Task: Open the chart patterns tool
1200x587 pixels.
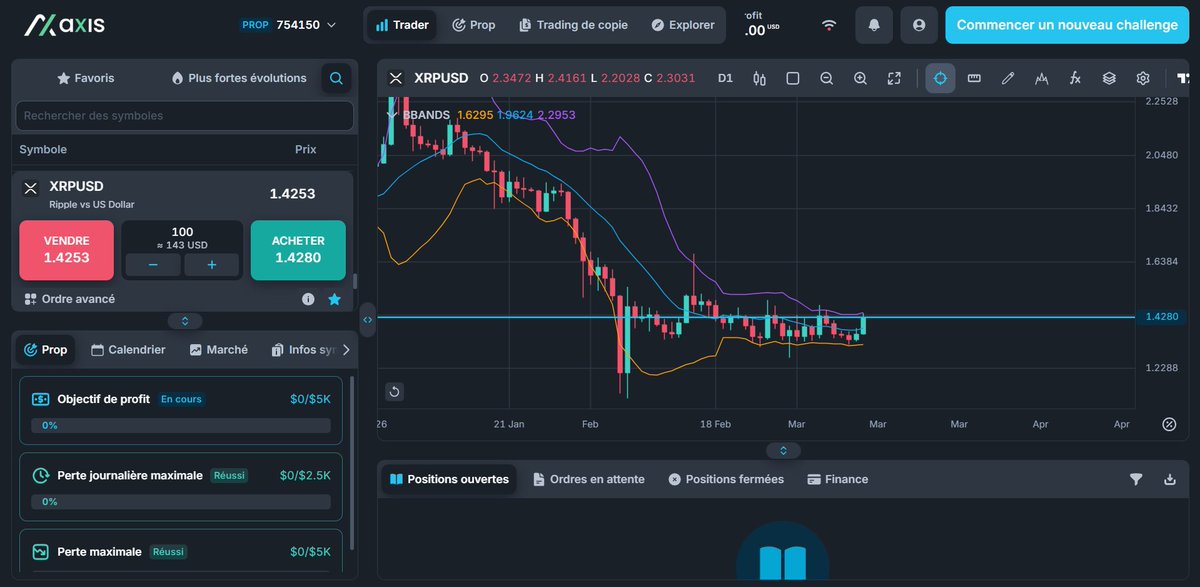Action: (x=1042, y=78)
